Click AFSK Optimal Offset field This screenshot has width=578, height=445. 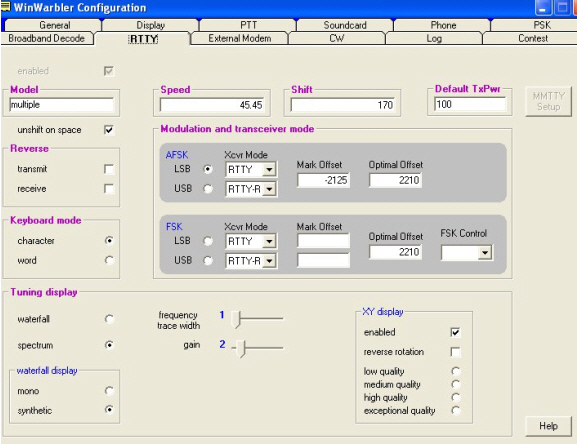click(x=395, y=180)
